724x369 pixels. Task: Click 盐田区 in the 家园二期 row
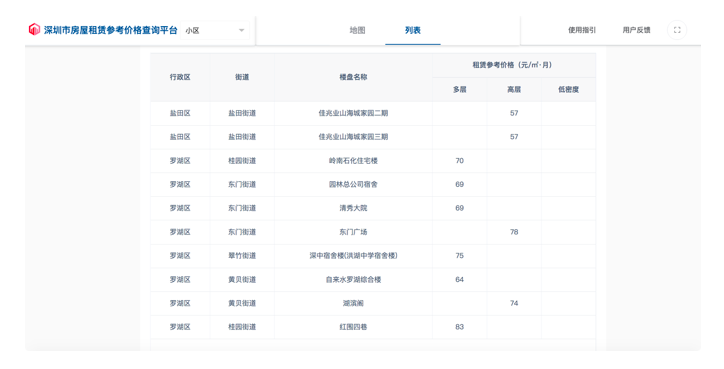click(180, 113)
